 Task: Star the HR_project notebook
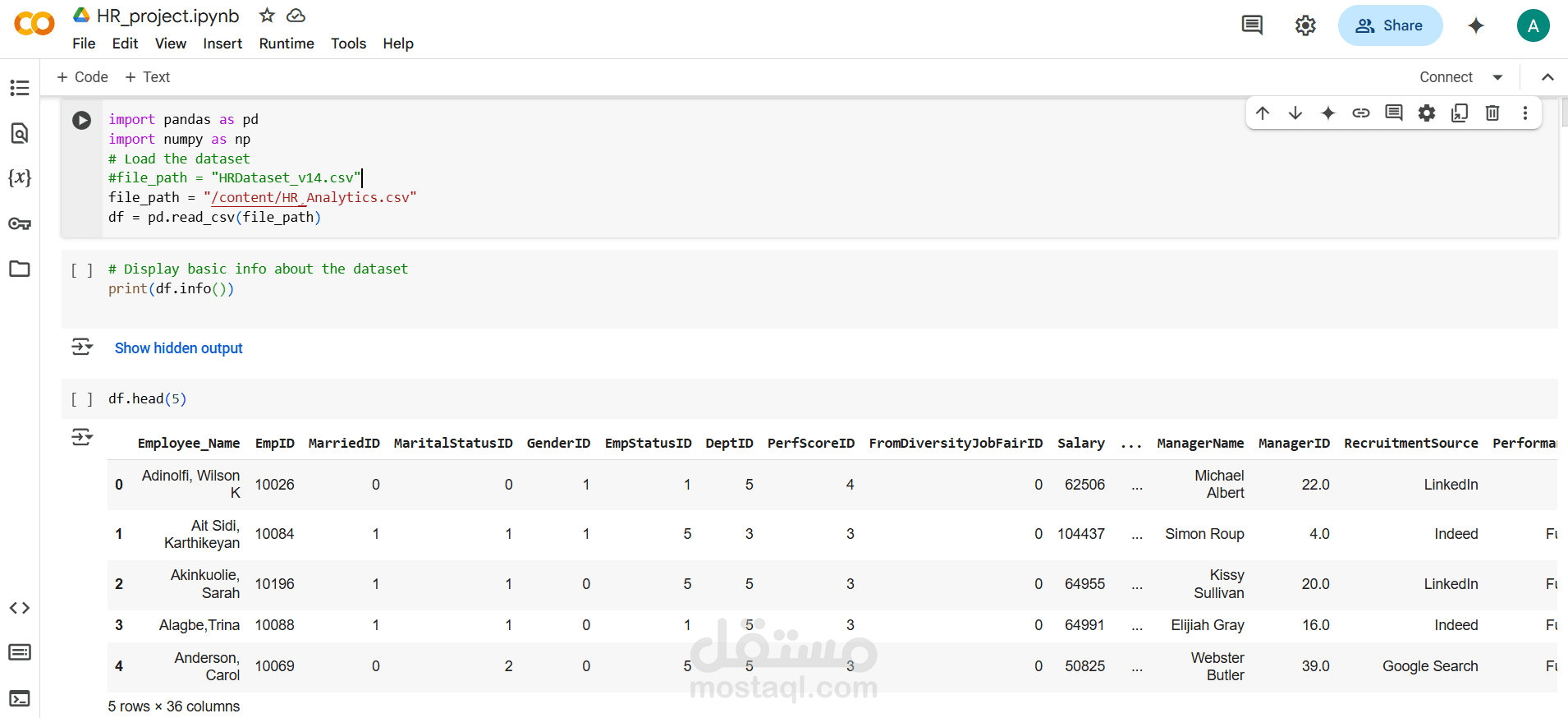267,15
